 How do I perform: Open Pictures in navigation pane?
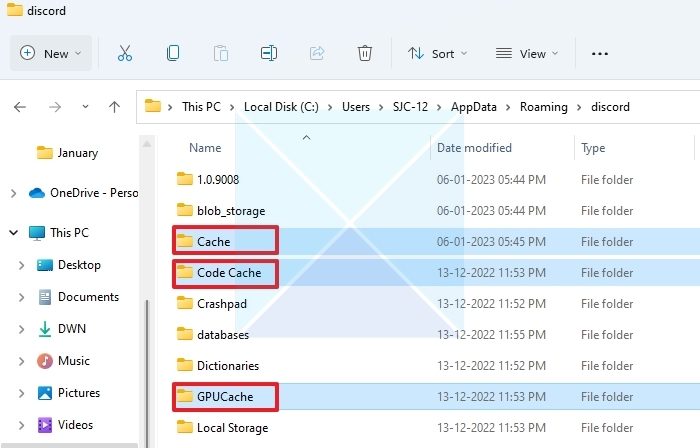[x=68, y=393]
